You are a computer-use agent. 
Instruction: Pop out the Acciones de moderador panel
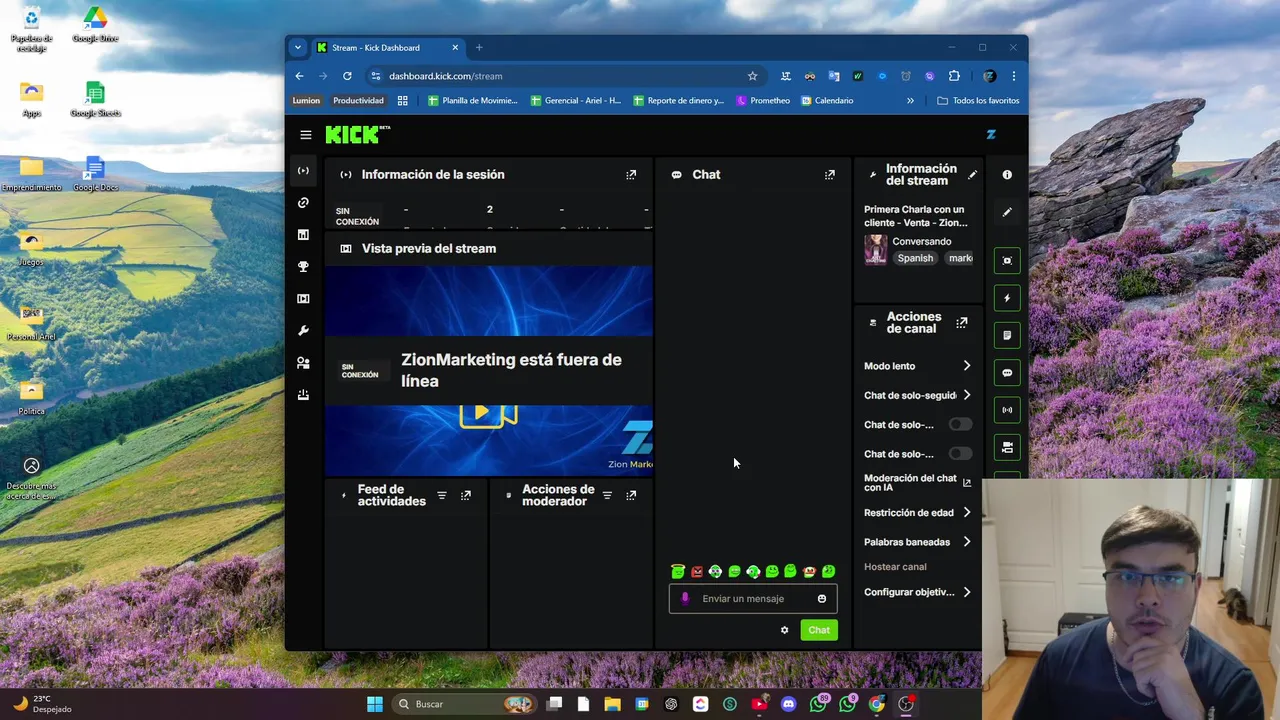pos(631,495)
